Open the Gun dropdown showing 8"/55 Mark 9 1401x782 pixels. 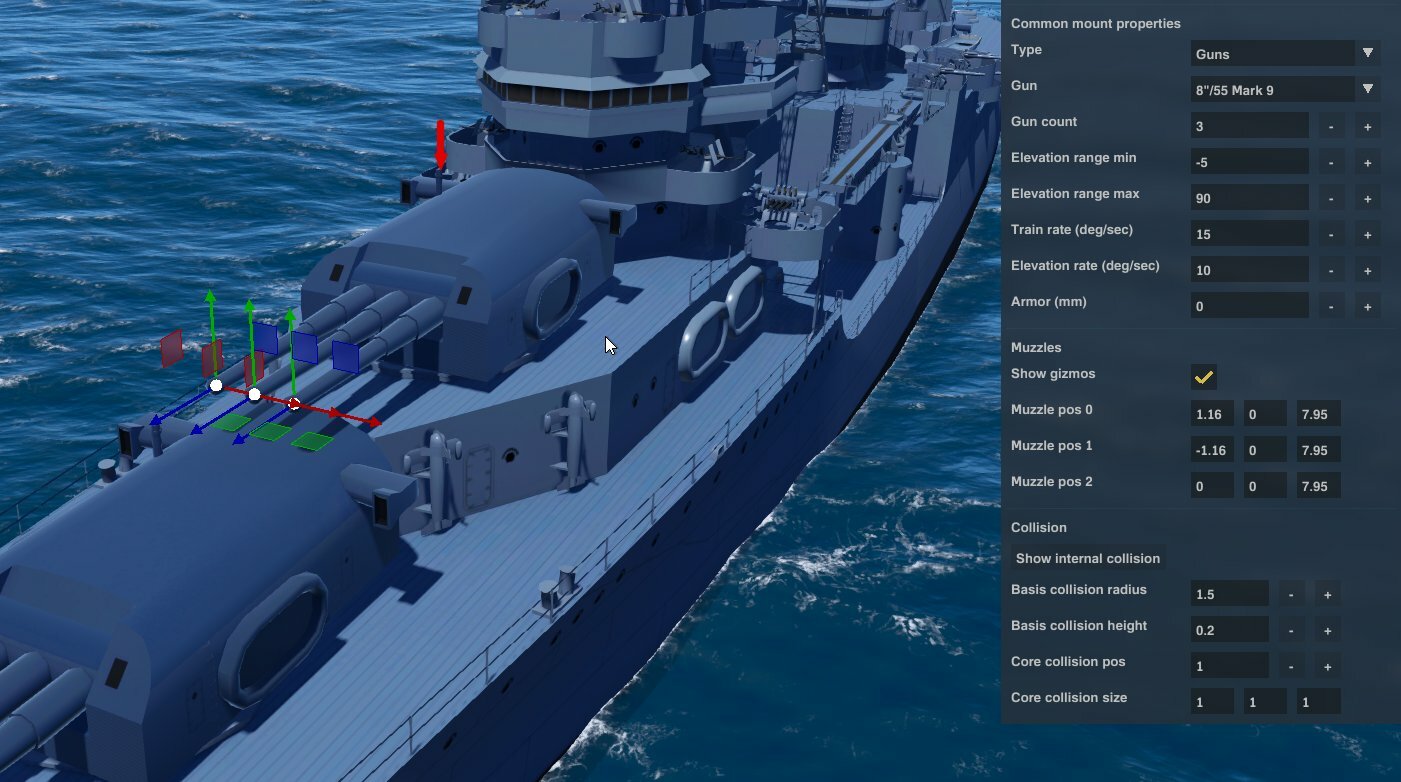tap(1287, 89)
